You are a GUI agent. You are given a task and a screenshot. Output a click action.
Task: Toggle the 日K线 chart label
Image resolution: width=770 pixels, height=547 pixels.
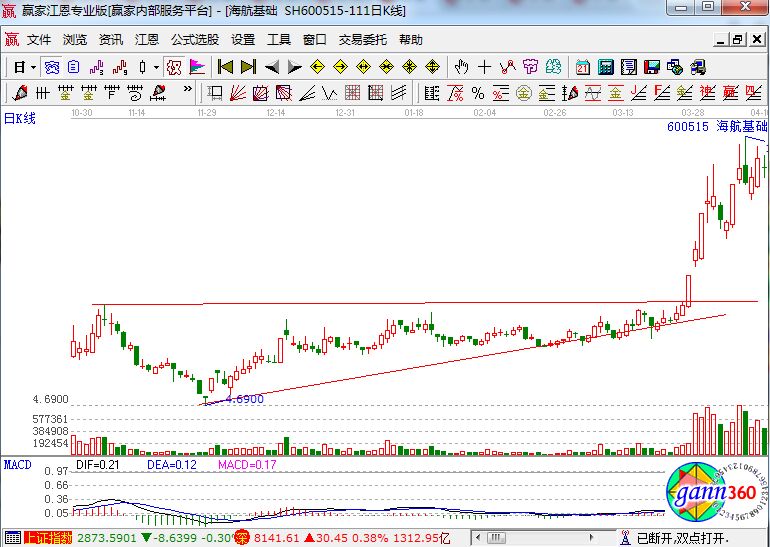19,118
